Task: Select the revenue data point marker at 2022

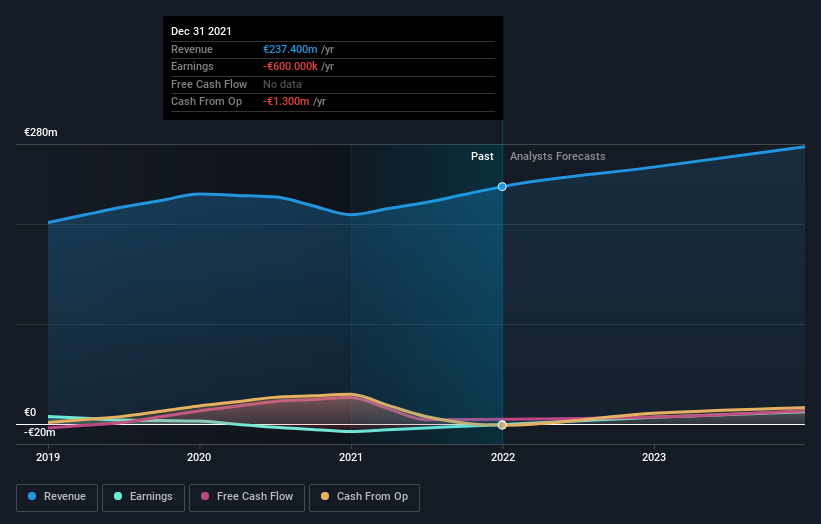Action: coord(502,187)
